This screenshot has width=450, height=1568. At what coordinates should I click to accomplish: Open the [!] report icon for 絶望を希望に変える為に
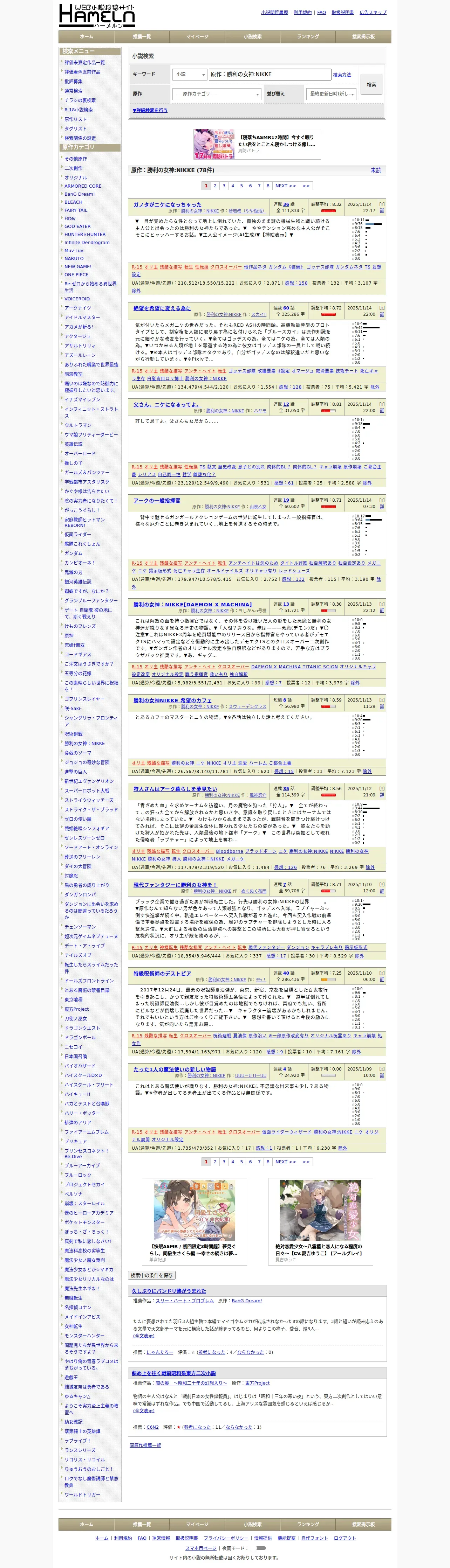point(382,308)
